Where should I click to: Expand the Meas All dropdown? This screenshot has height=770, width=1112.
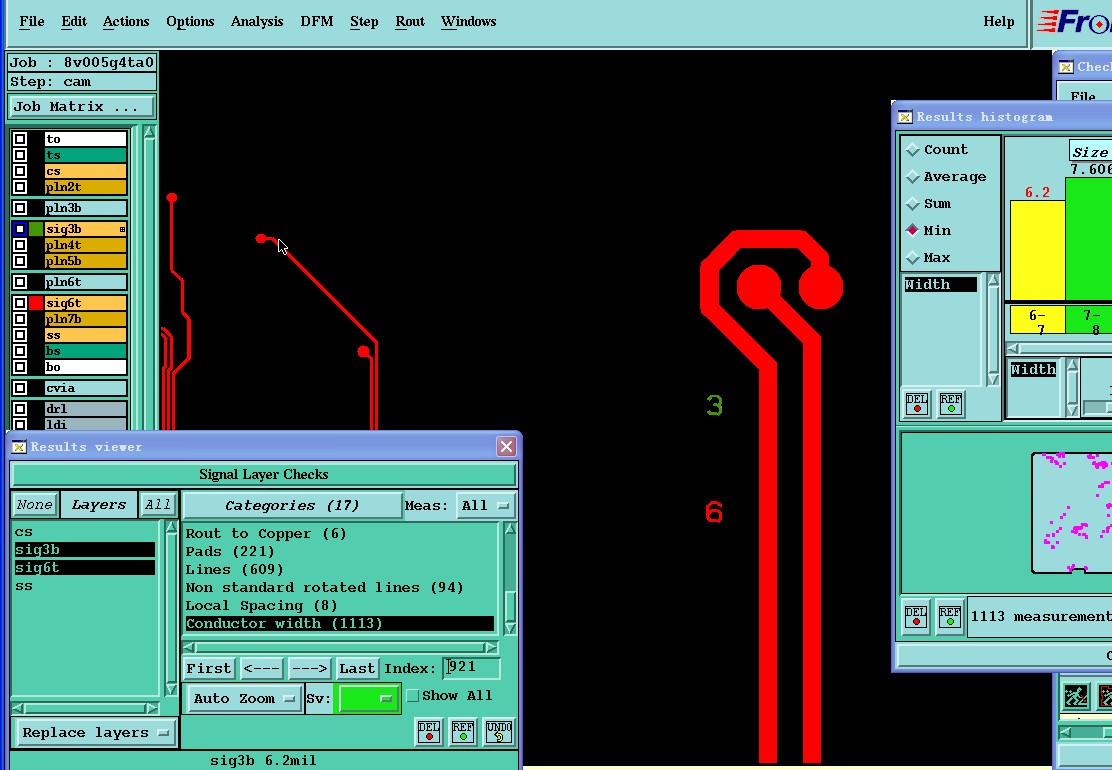click(486, 505)
